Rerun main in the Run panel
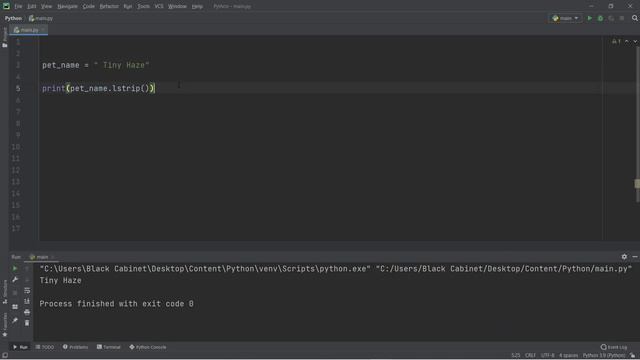 [15, 268]
